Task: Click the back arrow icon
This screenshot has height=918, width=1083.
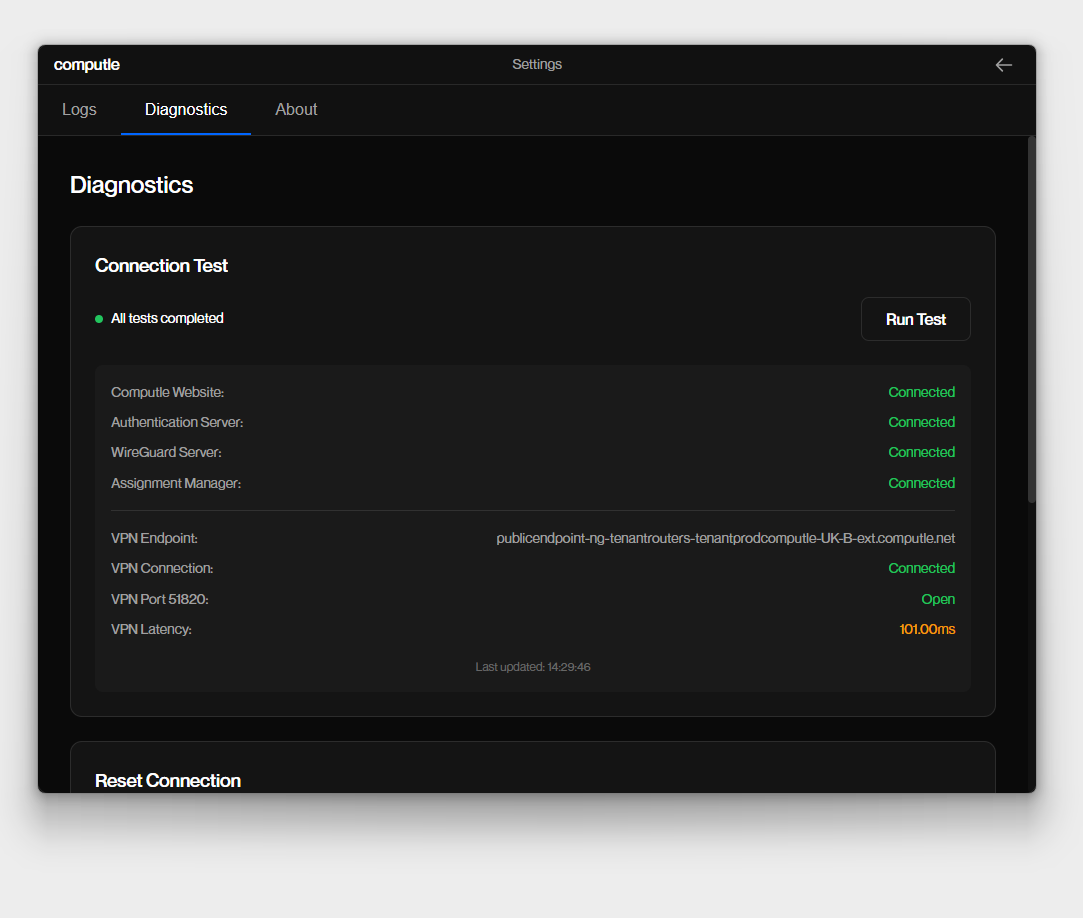Action: [x=1004, y=65]
